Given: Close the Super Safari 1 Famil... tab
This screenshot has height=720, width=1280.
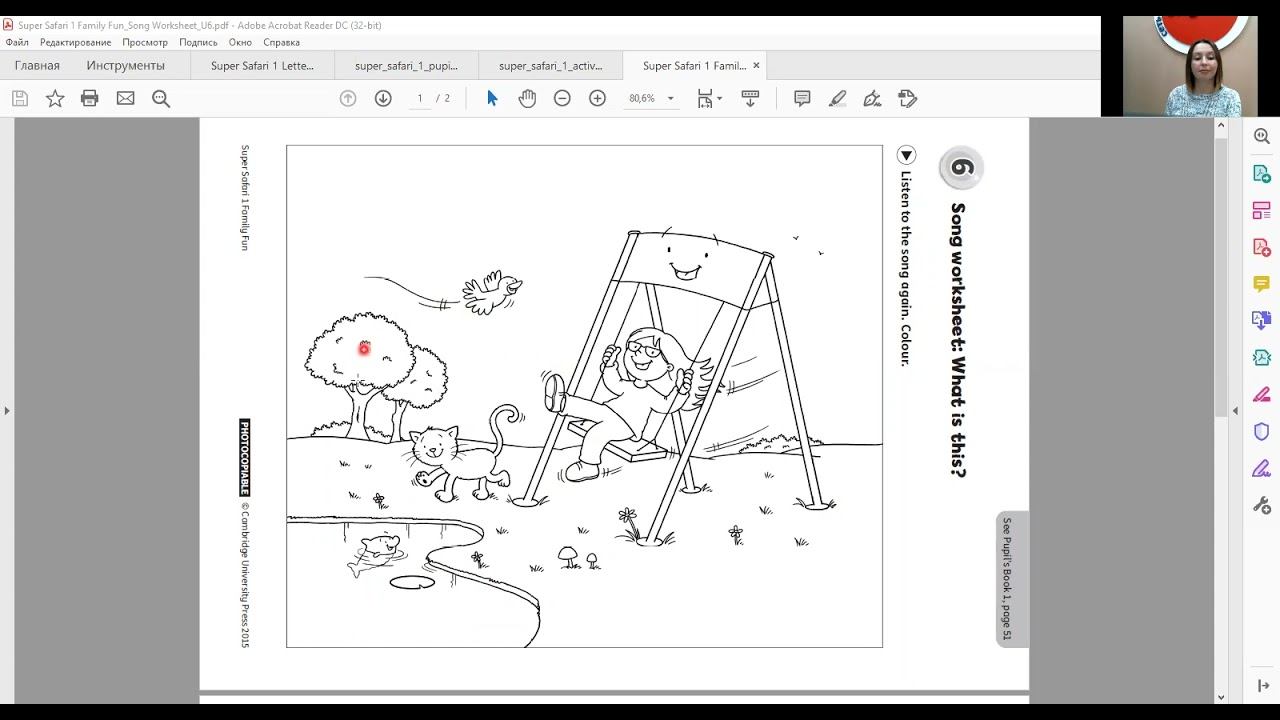Looking at the screenshot, I should 756,66.
